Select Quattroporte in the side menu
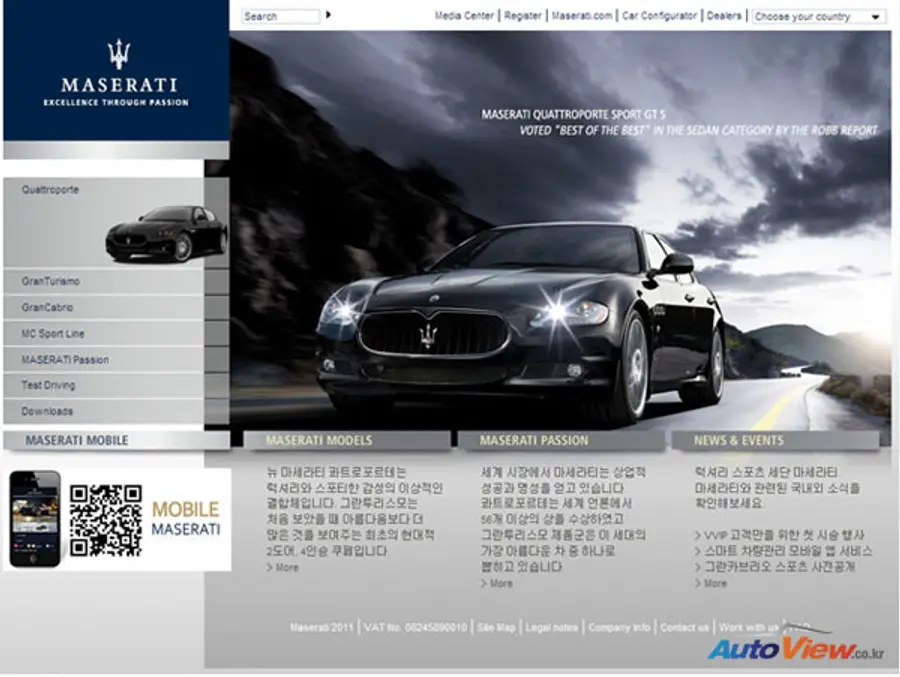This screenshot has height=677, width=900. [50, 189]
